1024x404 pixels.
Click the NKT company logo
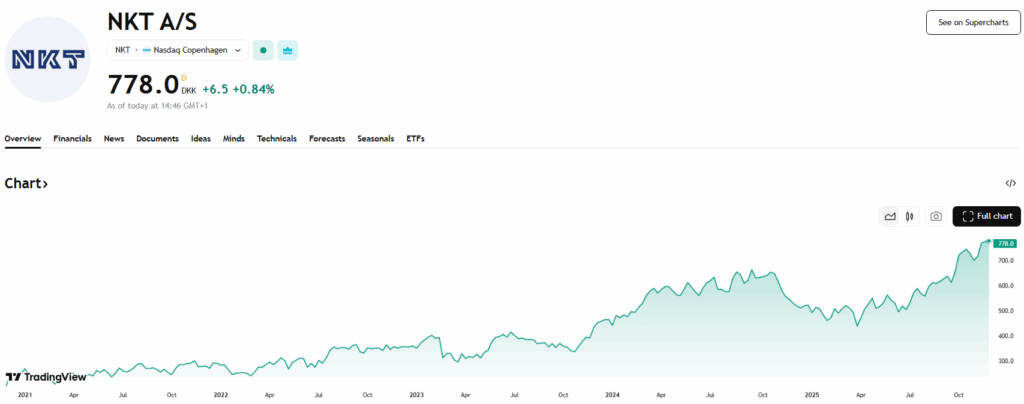[x=47, y=60]
